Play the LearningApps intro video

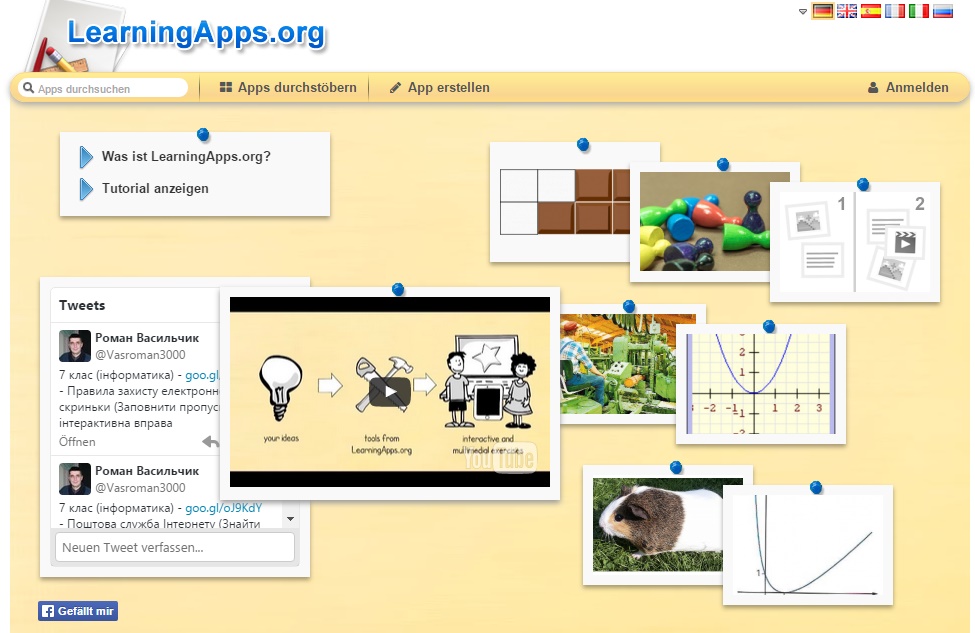(389, 391)
